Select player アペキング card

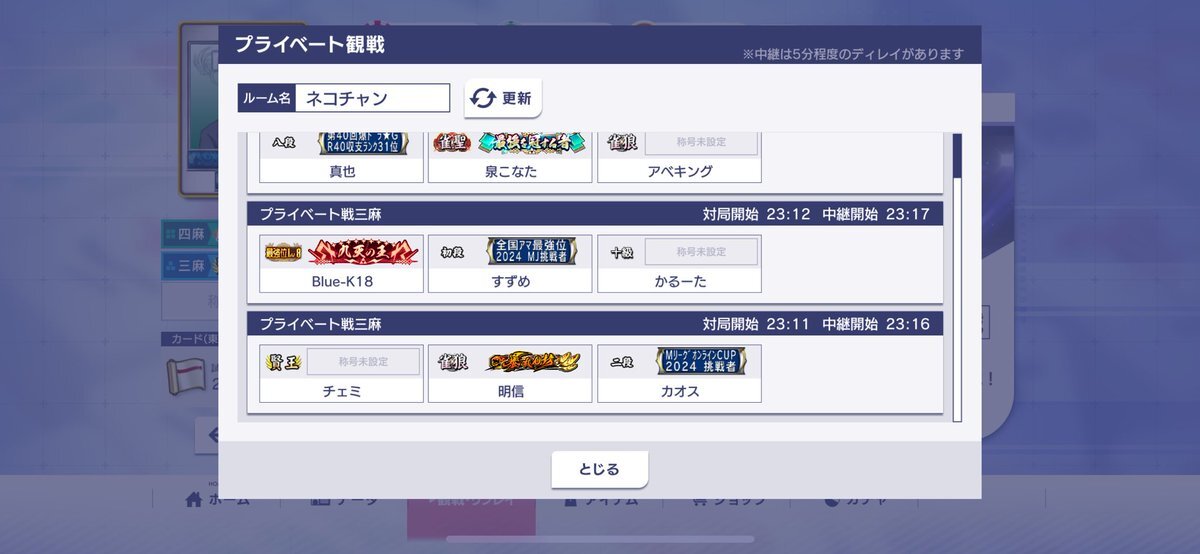tap(680, 158)
